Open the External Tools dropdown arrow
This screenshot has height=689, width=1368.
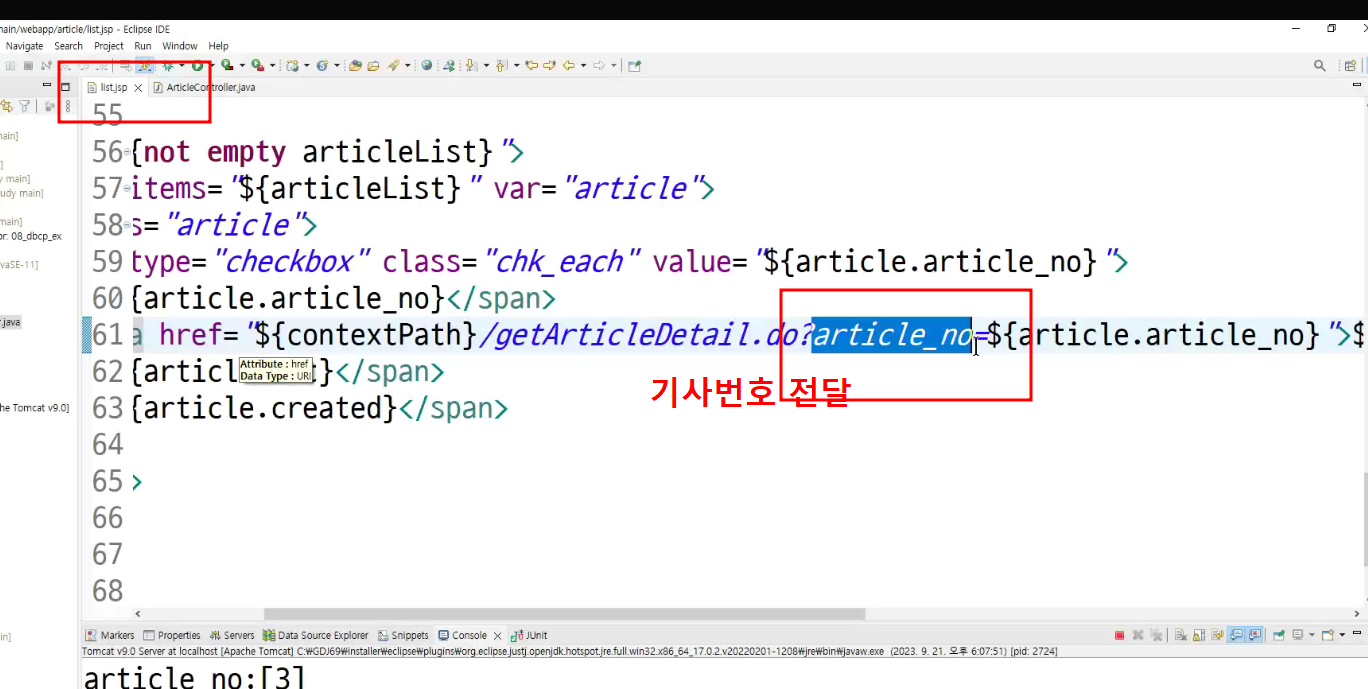272,66
